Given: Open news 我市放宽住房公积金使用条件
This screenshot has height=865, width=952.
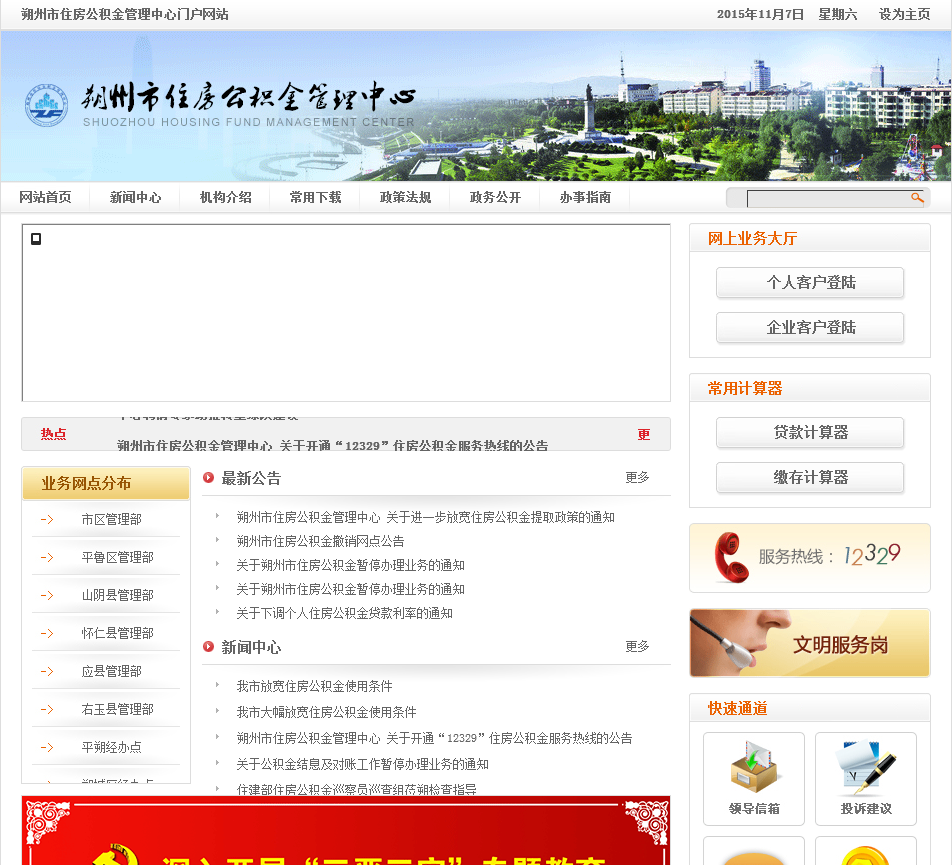Looking at the screenshot, I should click(314, 686).
